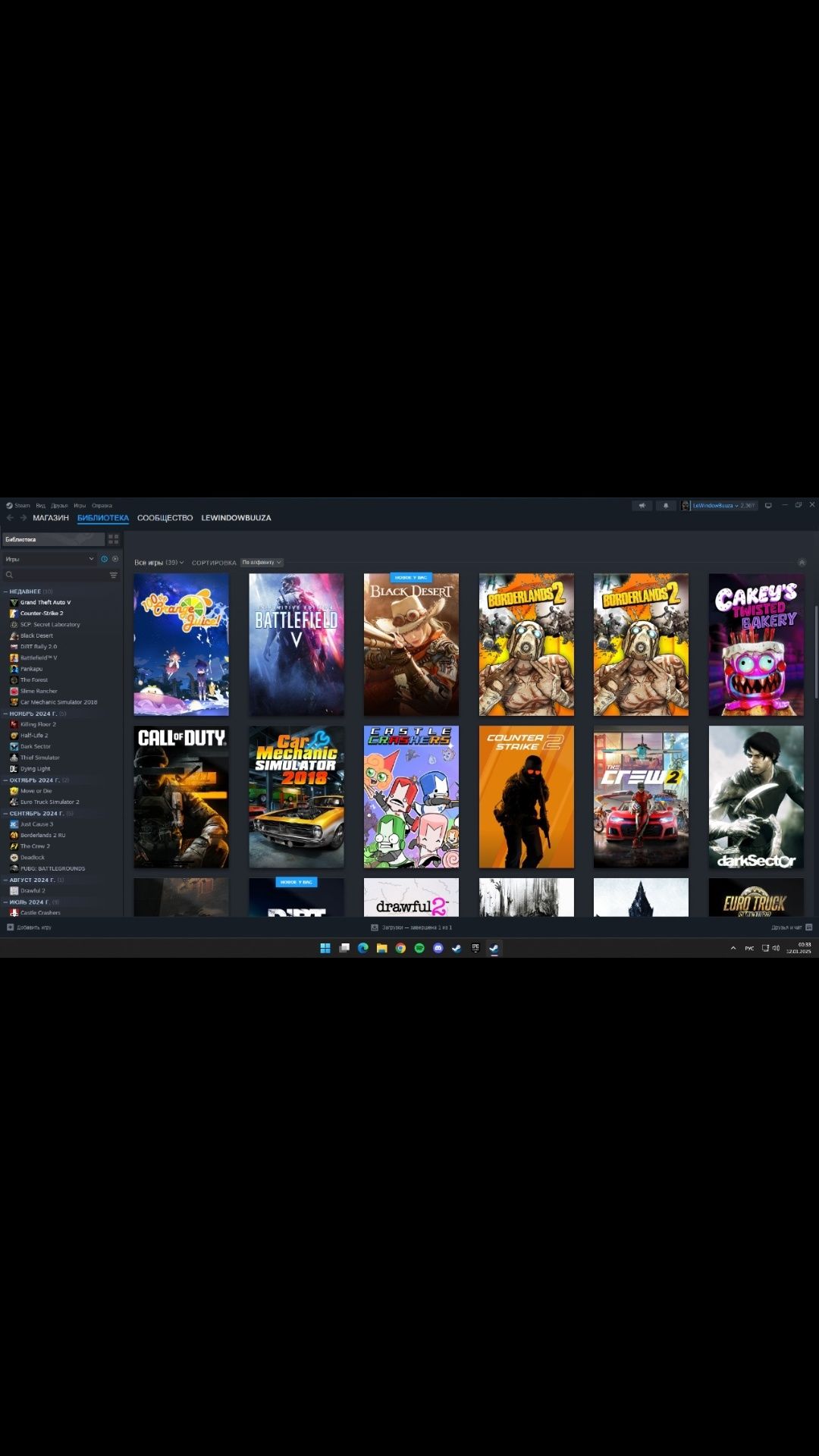Switch to the БИБЛИОТЕКА tab
The height and width of the screenshot is (1456, 819).
point(103,518)
